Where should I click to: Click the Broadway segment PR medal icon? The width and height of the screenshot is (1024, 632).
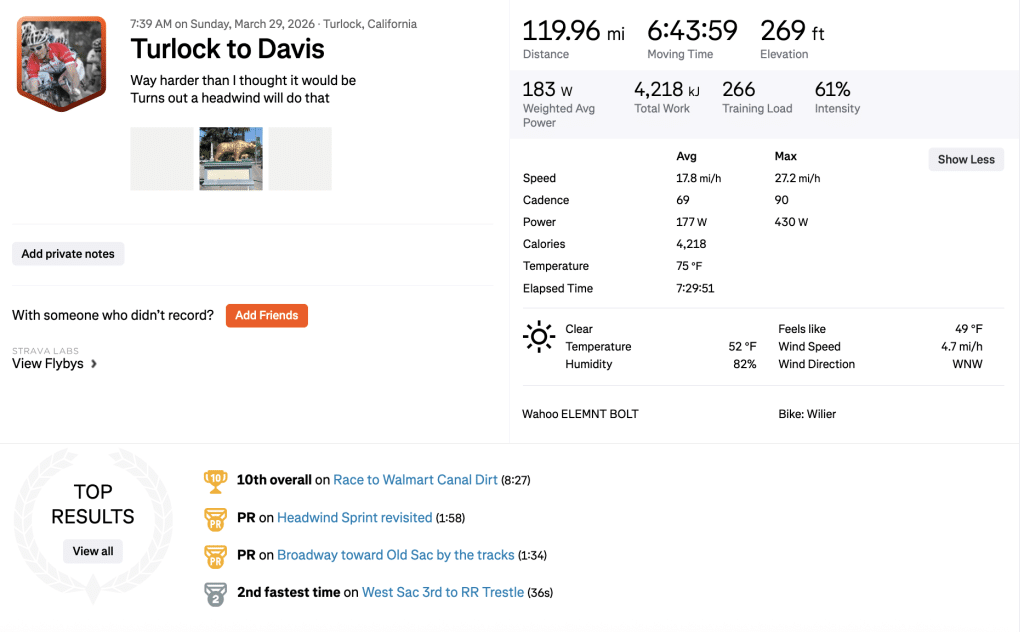click(x=215, y=555)
